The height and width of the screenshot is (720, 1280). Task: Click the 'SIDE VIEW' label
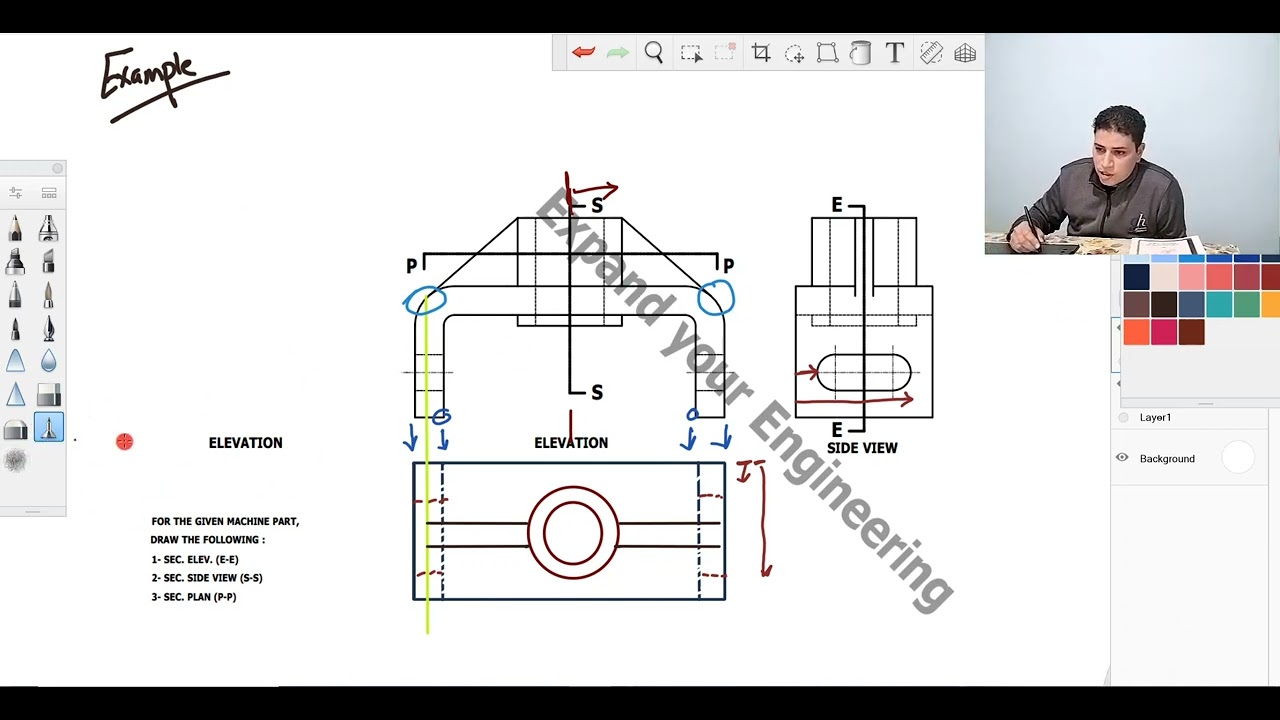[862, 448]
